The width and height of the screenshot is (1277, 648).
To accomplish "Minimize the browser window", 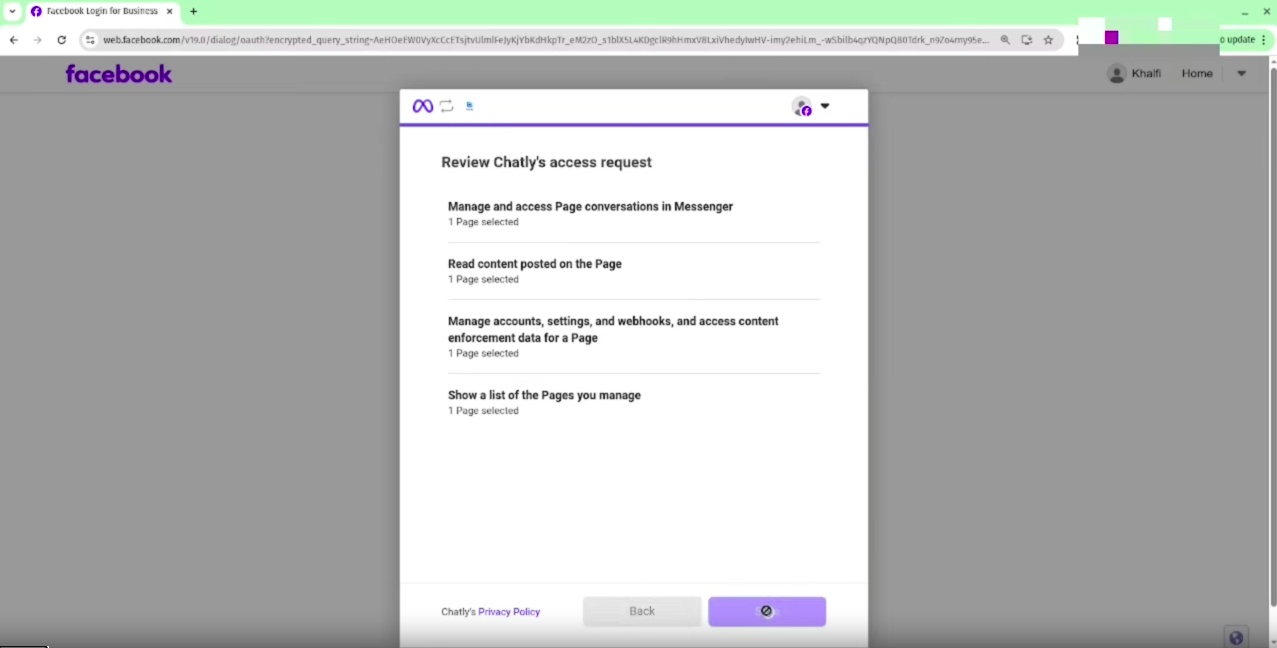I will (1244, 12).
